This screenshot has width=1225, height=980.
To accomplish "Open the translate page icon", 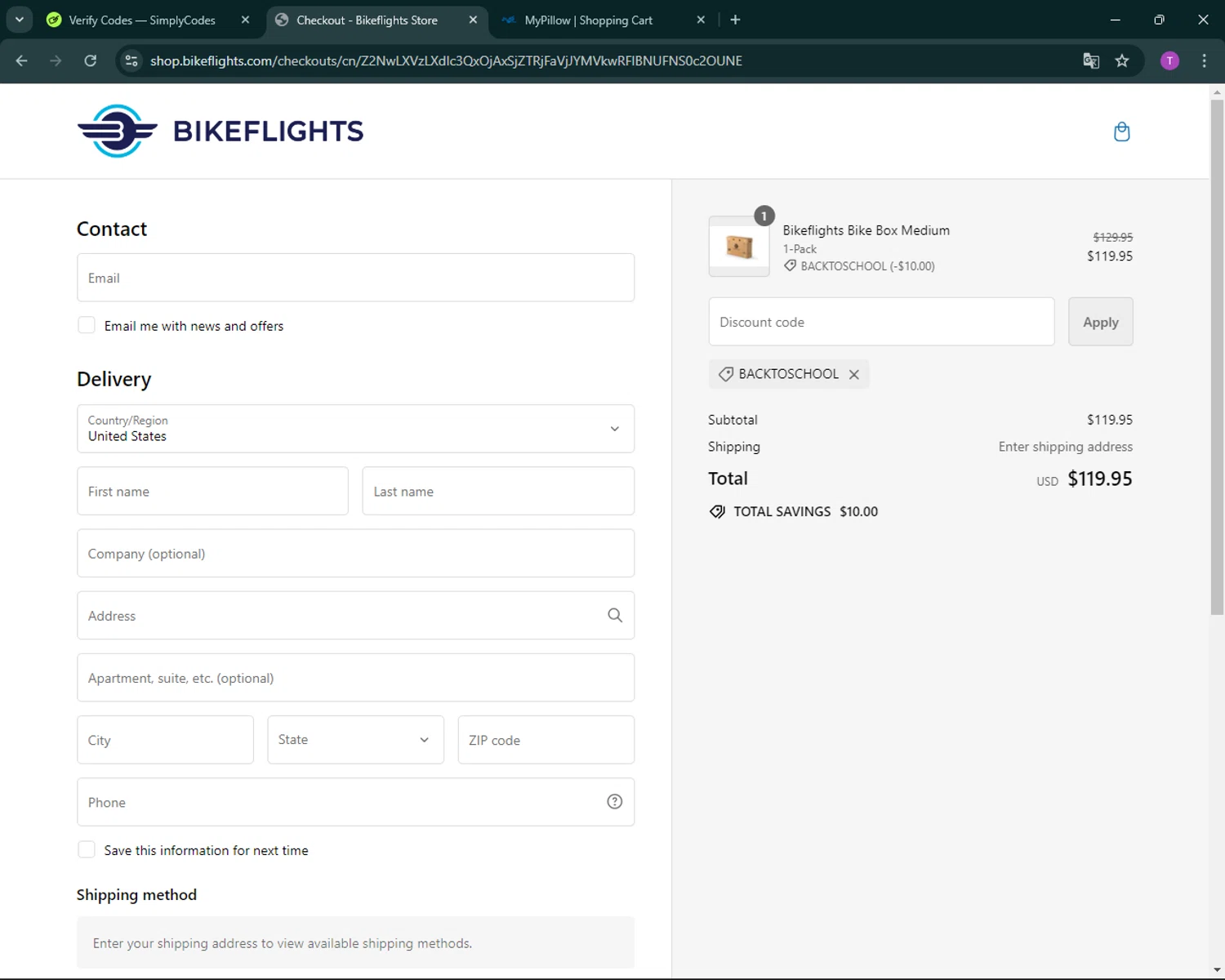I will click(1091, 60).
